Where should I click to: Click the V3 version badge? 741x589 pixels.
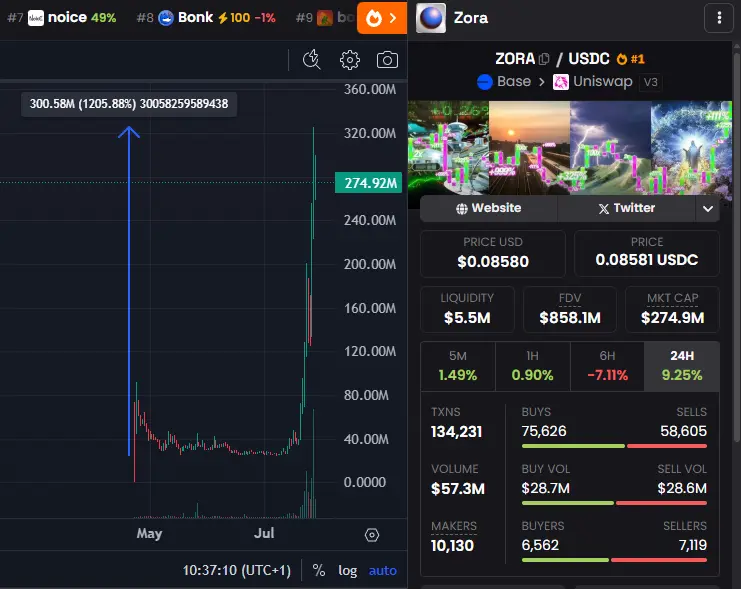[x=650, y=82]
